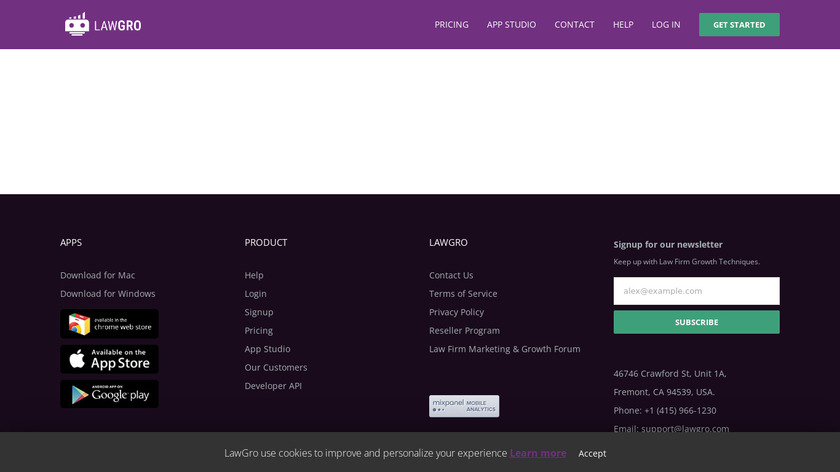The height and width of the screenshot is (472, 840).
Task: Accept the cookie notice
Action: [592, 453]
